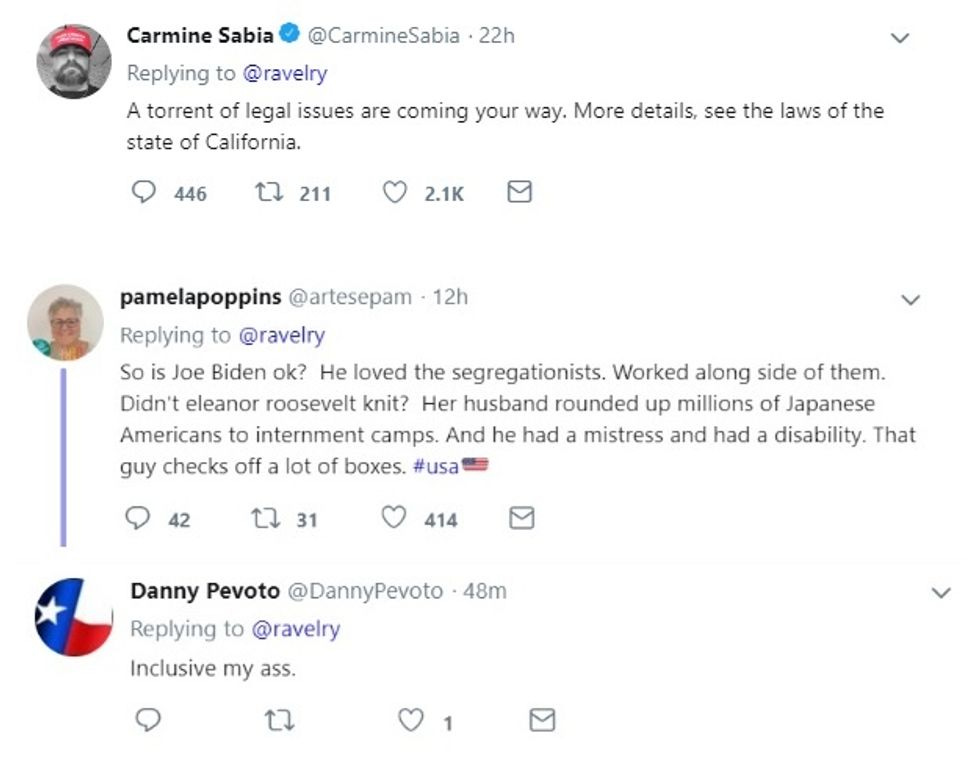The image size is (980, 772).
Task: Reply to Danny Pevoto's tweet
Action: pyautogui.click(x=147, y=720)
